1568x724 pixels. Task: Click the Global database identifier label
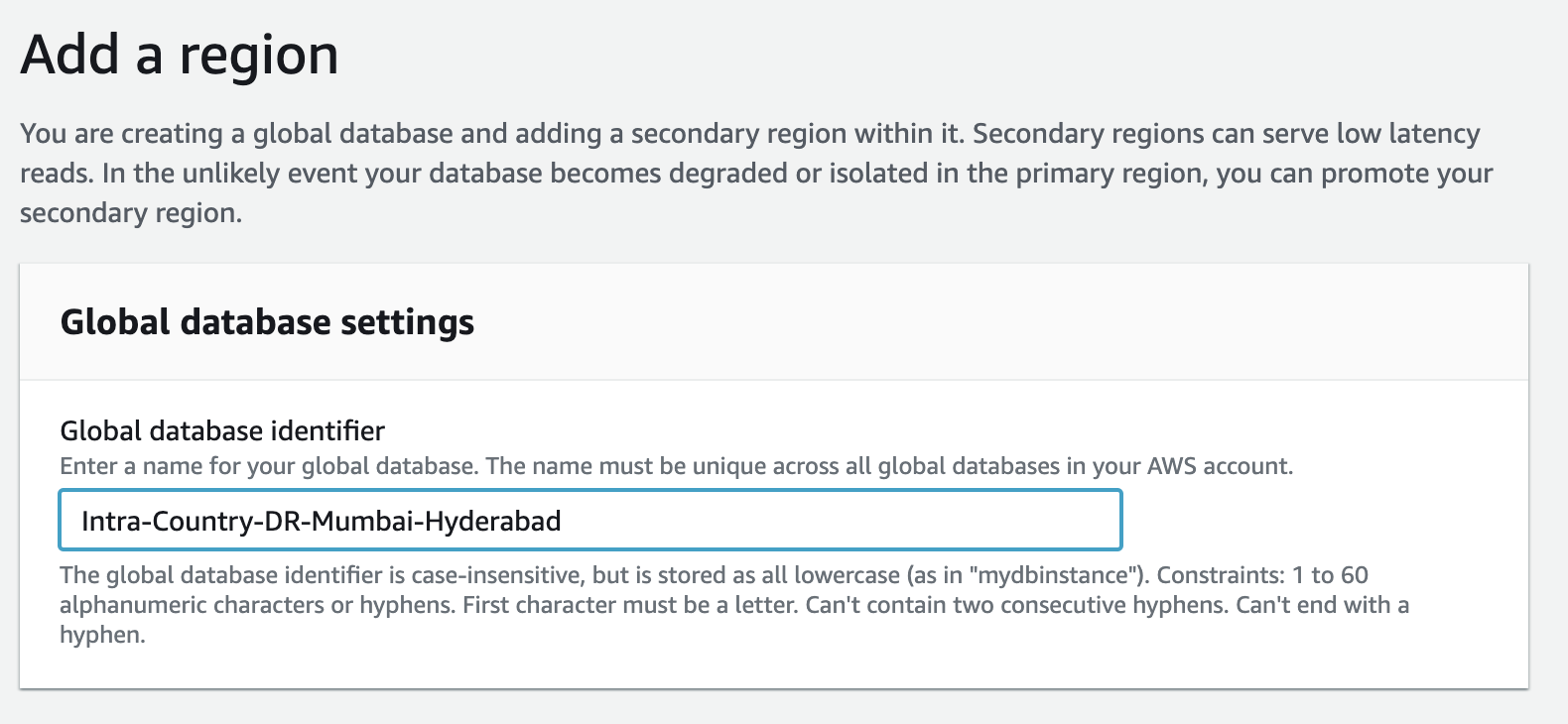222,430
